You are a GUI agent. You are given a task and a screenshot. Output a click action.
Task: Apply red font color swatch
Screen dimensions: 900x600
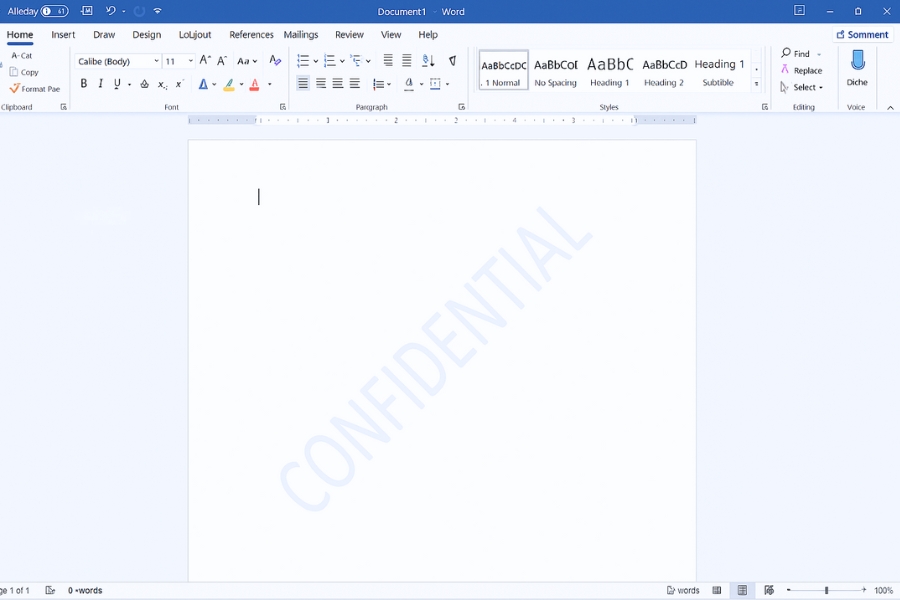coord(254,84)
